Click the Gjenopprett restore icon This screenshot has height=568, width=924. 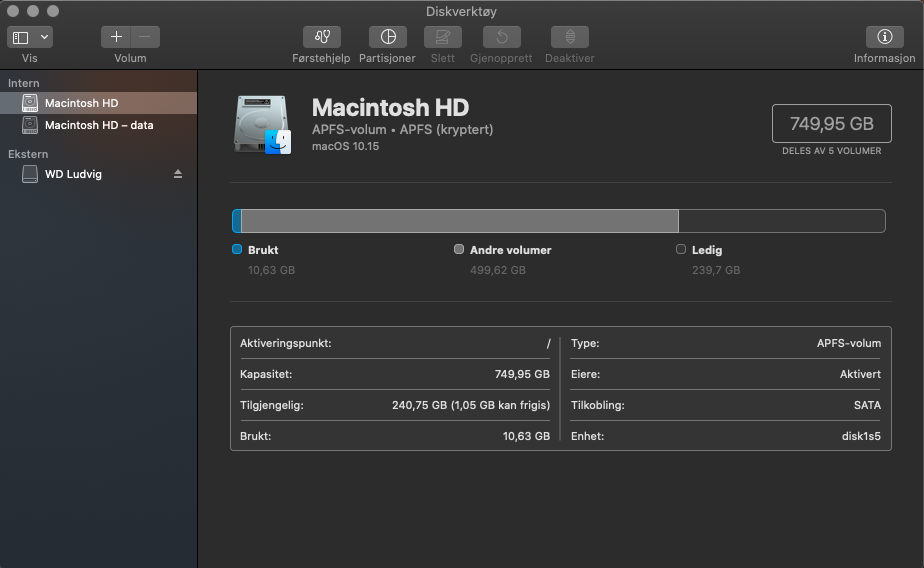(x=501, y=37)
